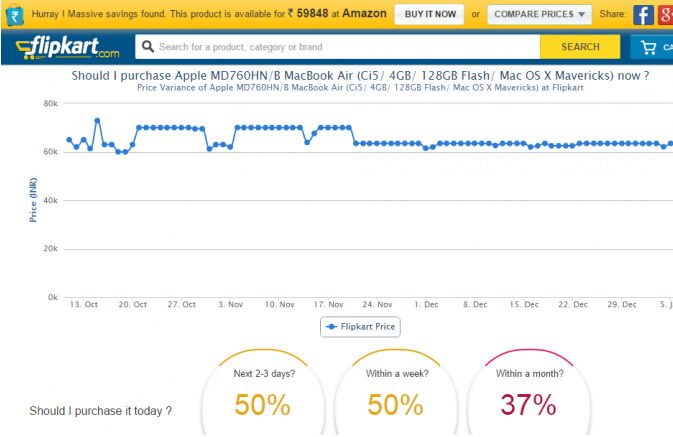Select the Within a month 37% circle
Viewport: 673px width, 437px height.
(529, 393)
